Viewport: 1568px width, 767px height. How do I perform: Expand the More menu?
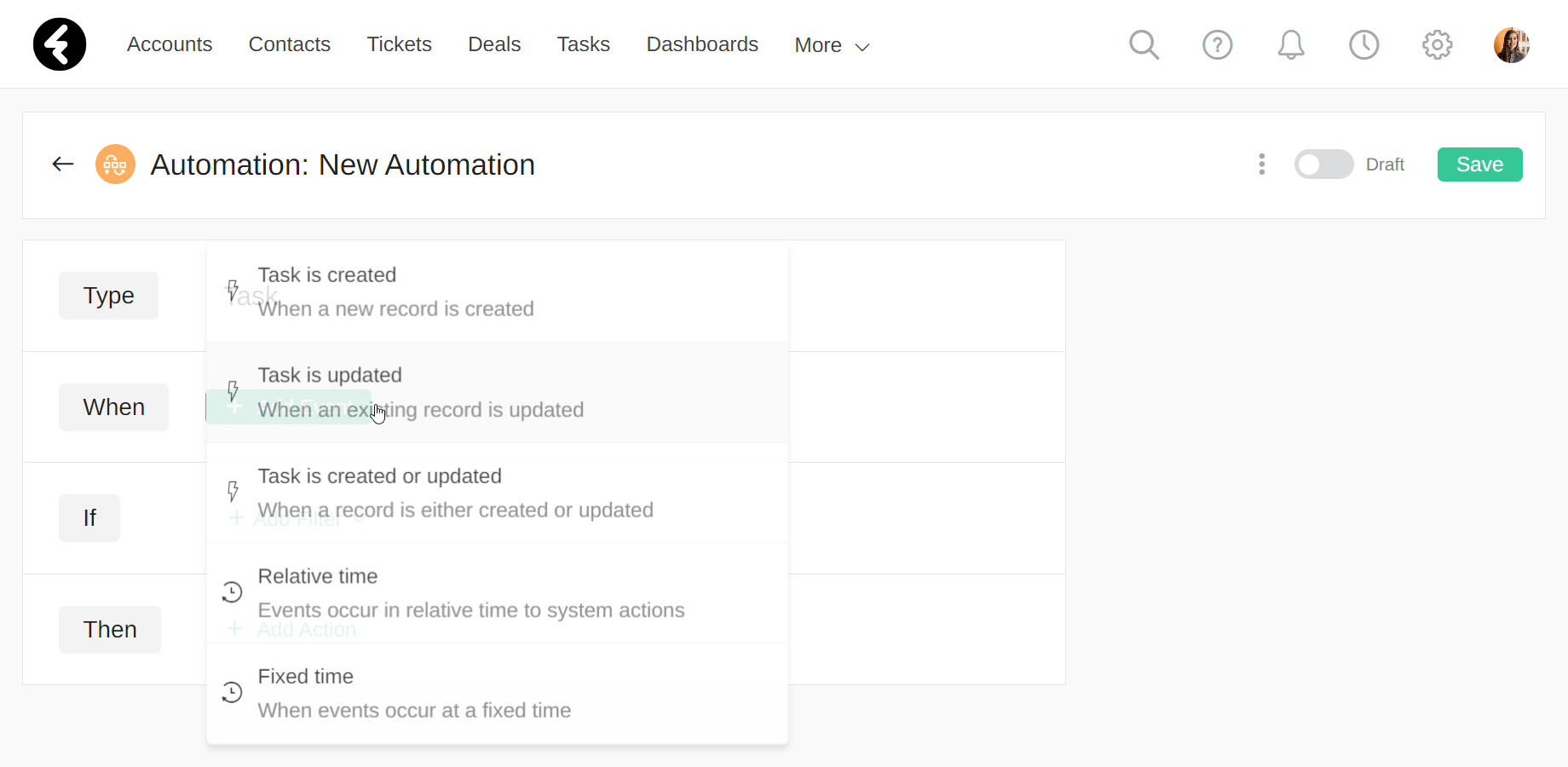(x=832, y=45)
